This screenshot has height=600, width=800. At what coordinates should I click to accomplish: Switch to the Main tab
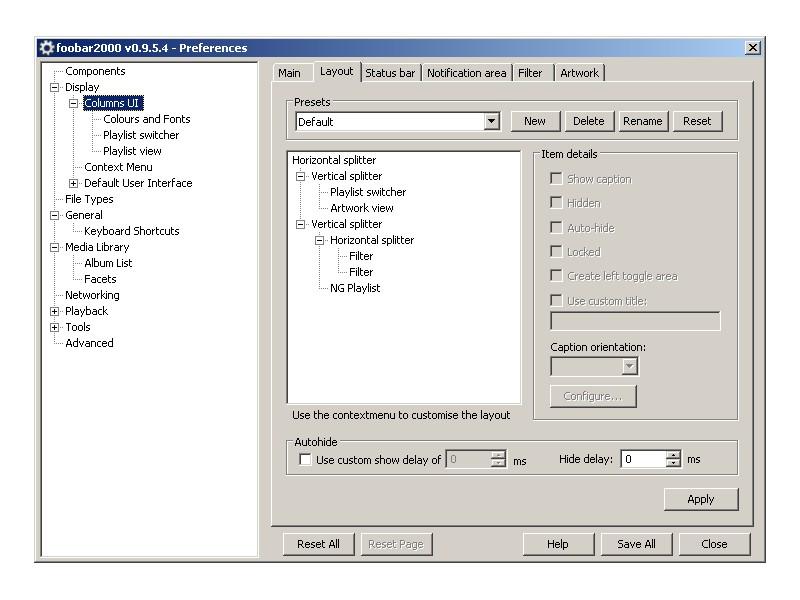coord(290,73)
